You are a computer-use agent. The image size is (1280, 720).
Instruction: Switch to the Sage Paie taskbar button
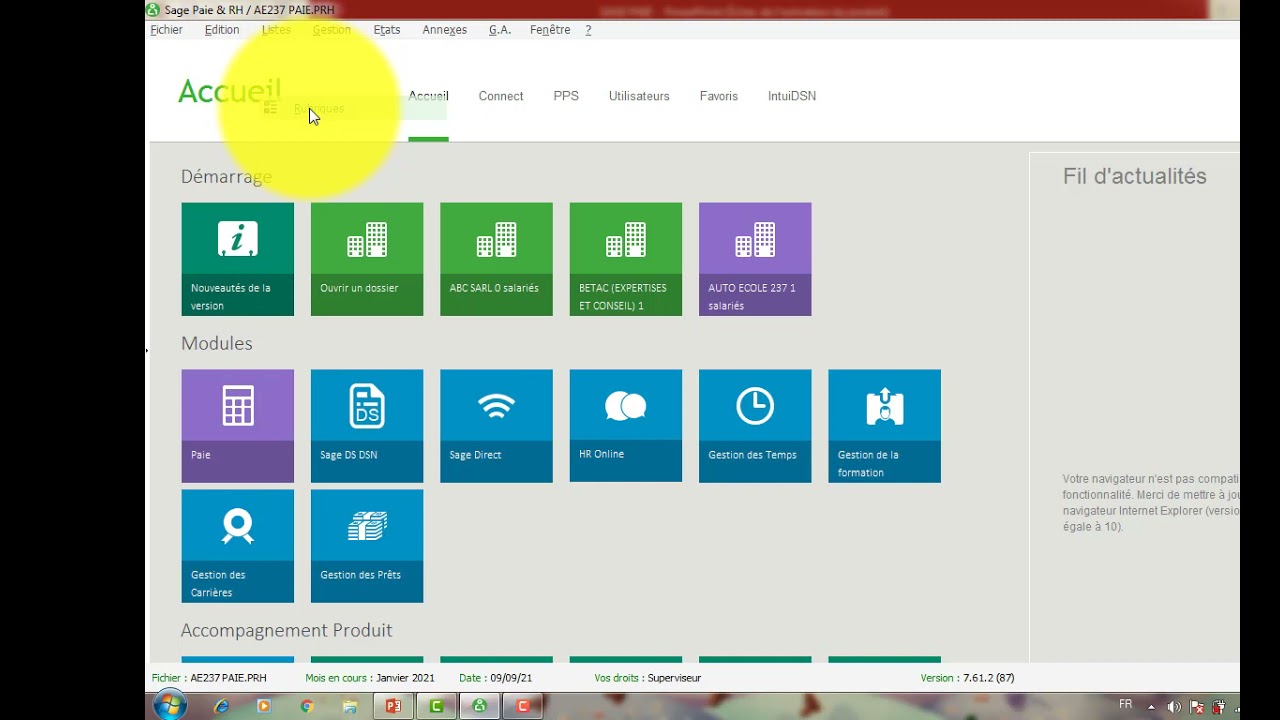click(479, 706)
